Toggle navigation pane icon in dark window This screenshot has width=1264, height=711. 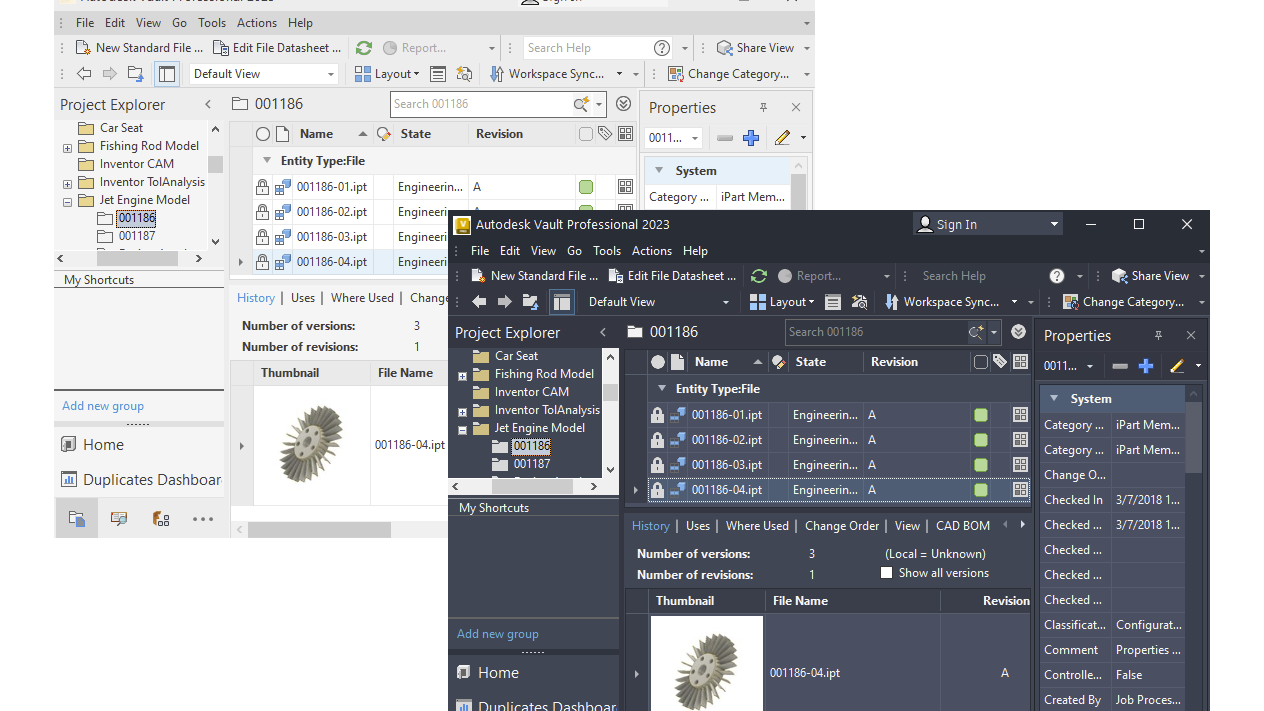[x=562, y=302]
